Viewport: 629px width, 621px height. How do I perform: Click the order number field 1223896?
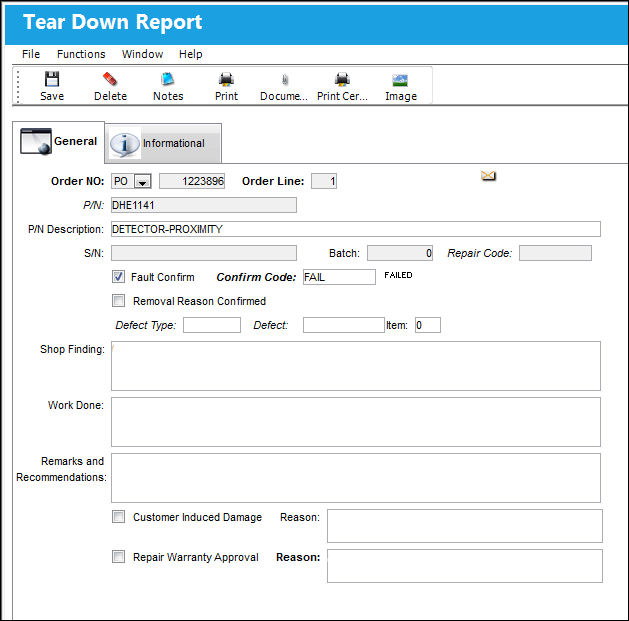coord(192,181)
